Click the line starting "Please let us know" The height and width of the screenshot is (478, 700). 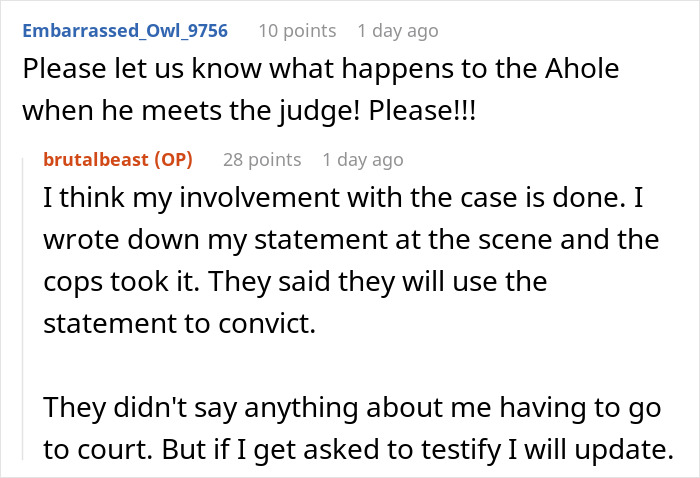click(x=321, y=68)
